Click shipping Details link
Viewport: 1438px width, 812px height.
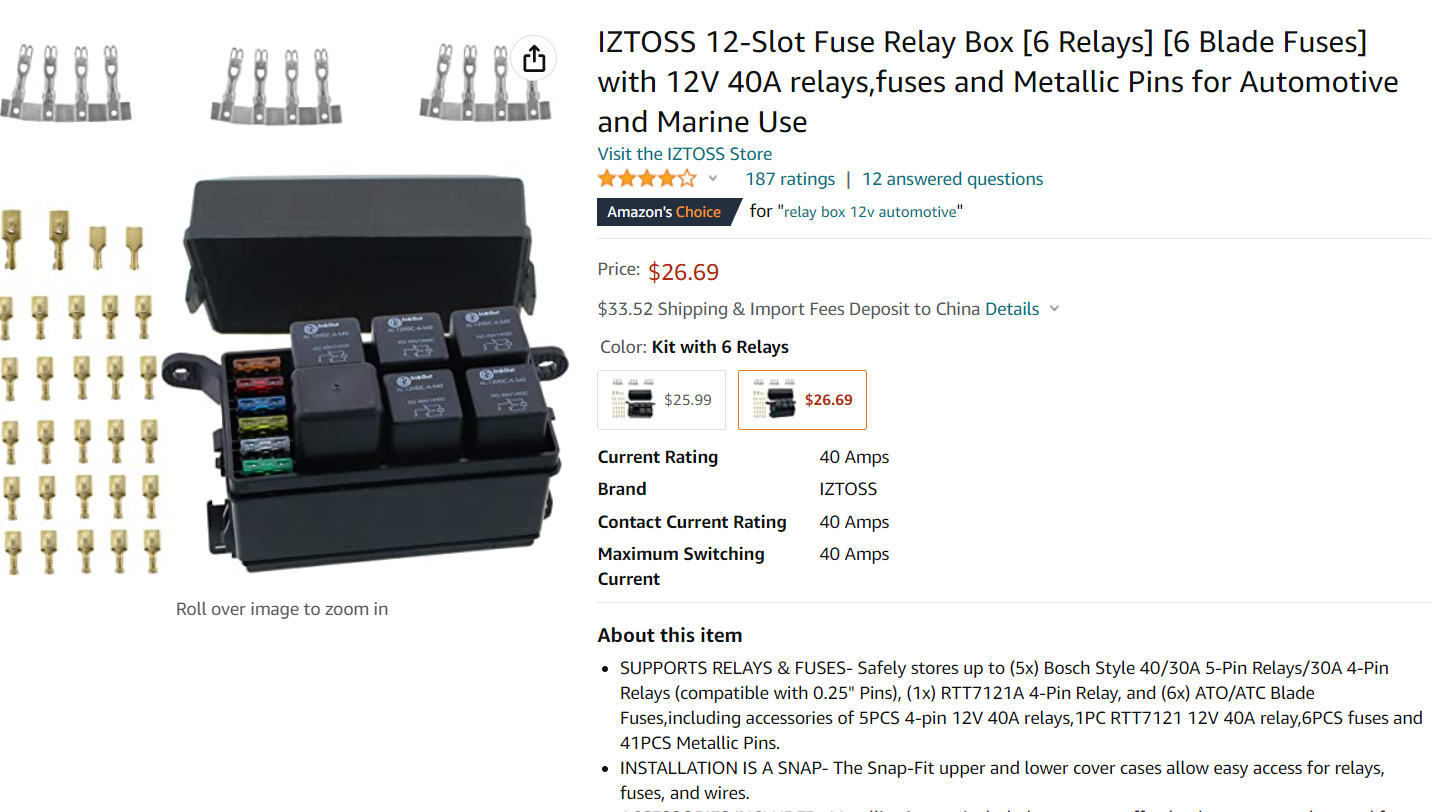click(x=1012, y=309)
